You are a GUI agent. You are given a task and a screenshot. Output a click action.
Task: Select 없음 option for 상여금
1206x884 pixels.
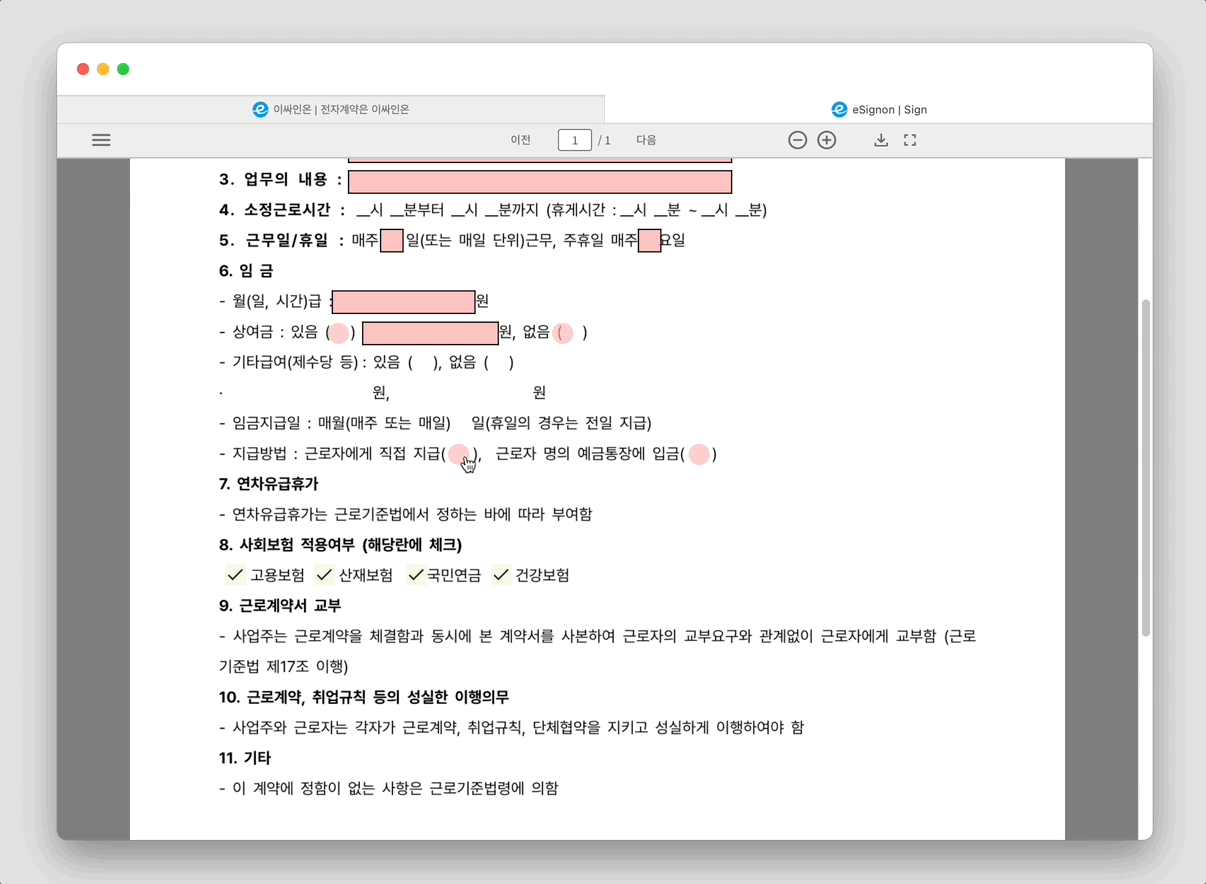tap(562, 333)
